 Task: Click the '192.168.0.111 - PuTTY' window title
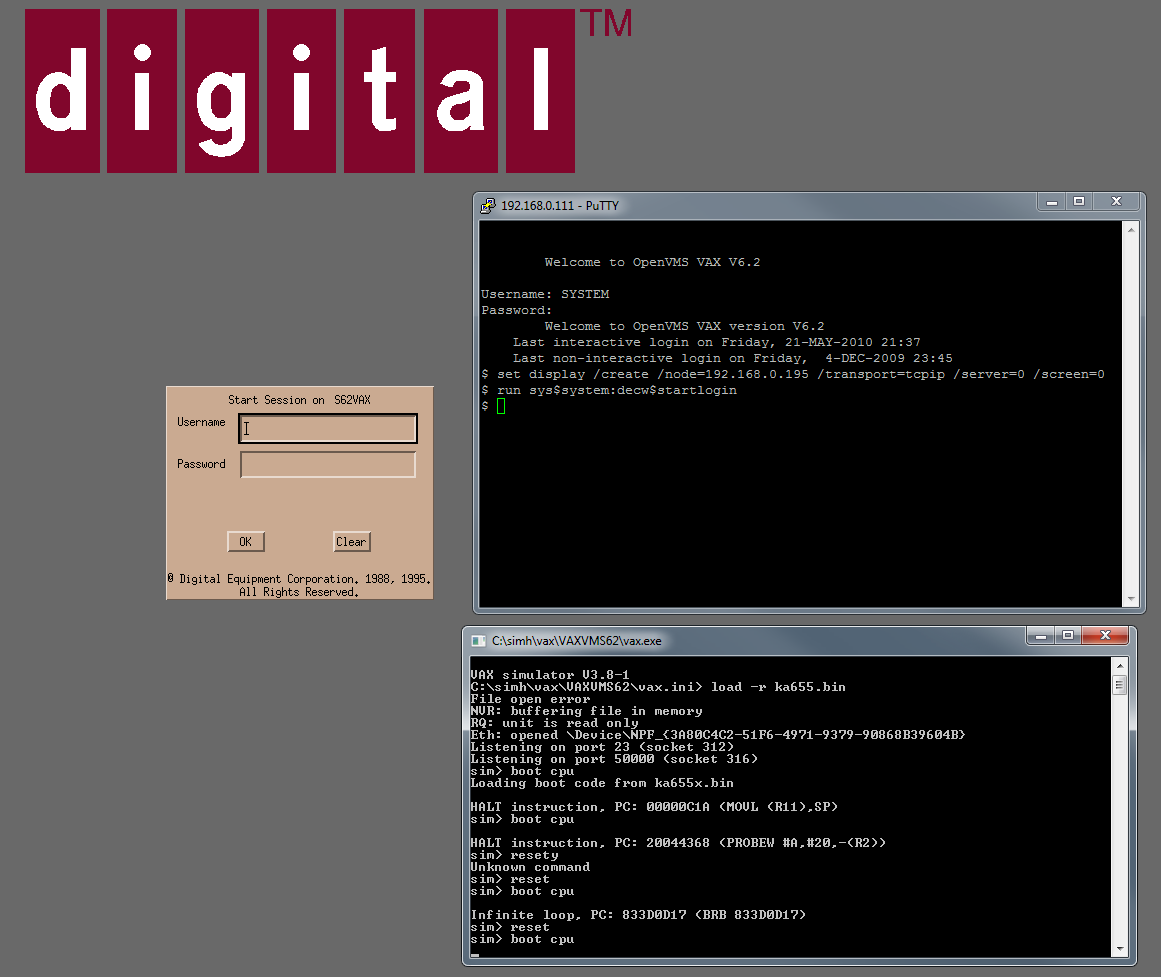click(560, 206)
